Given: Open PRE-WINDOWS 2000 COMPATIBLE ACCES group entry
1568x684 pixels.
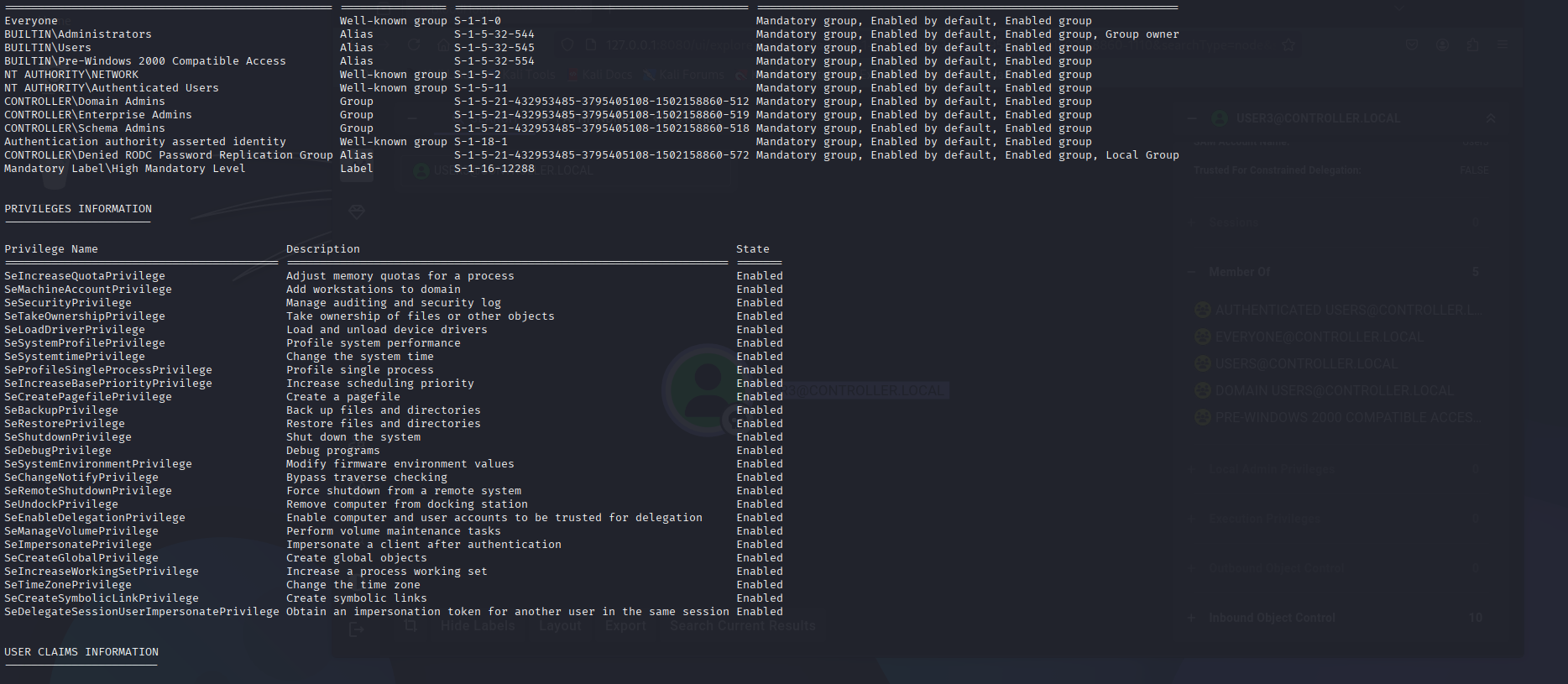Looking at the screenshot, I should 1348,417.
